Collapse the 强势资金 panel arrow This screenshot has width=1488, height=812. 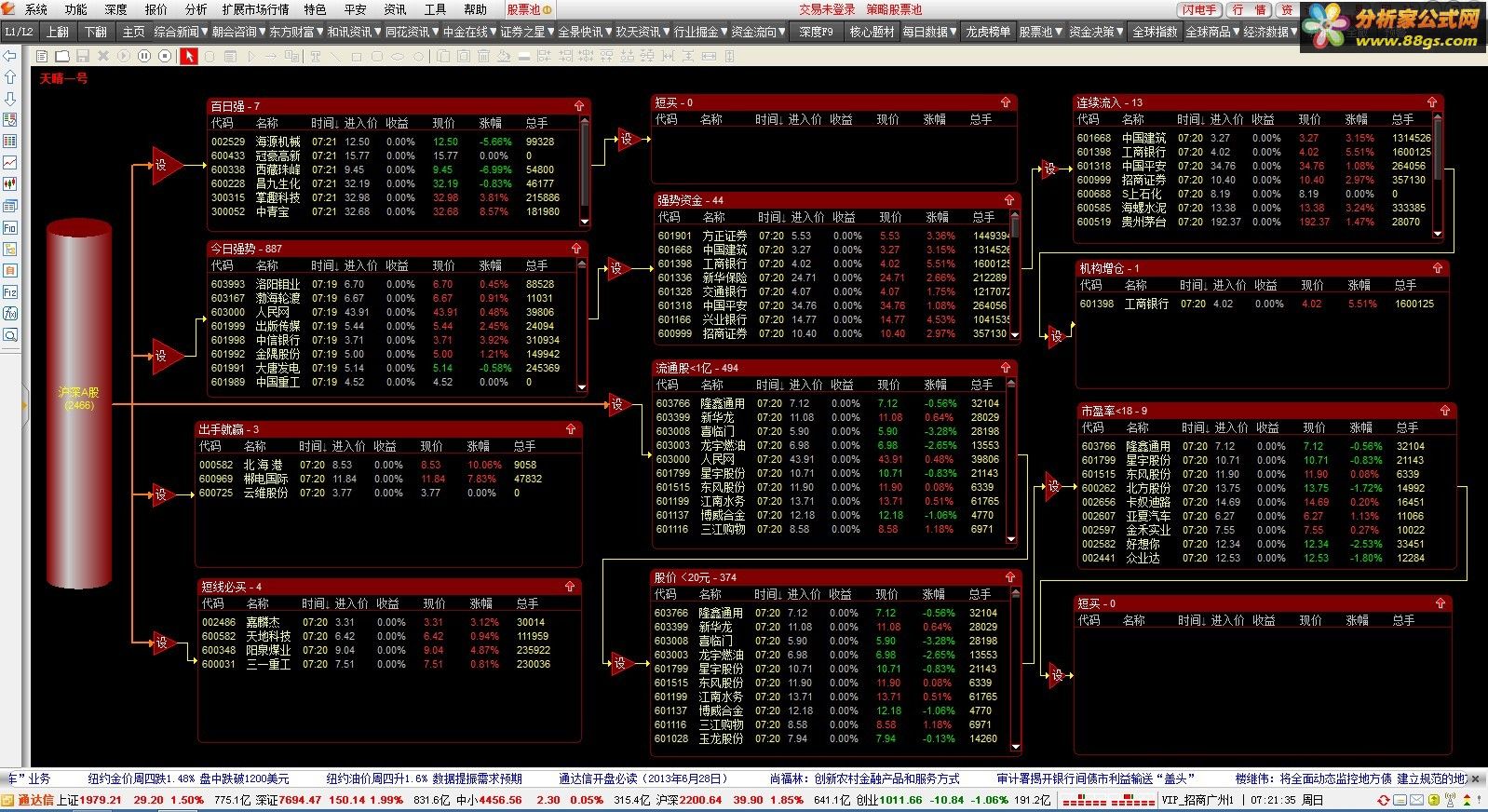click(x=1008, y=200)
